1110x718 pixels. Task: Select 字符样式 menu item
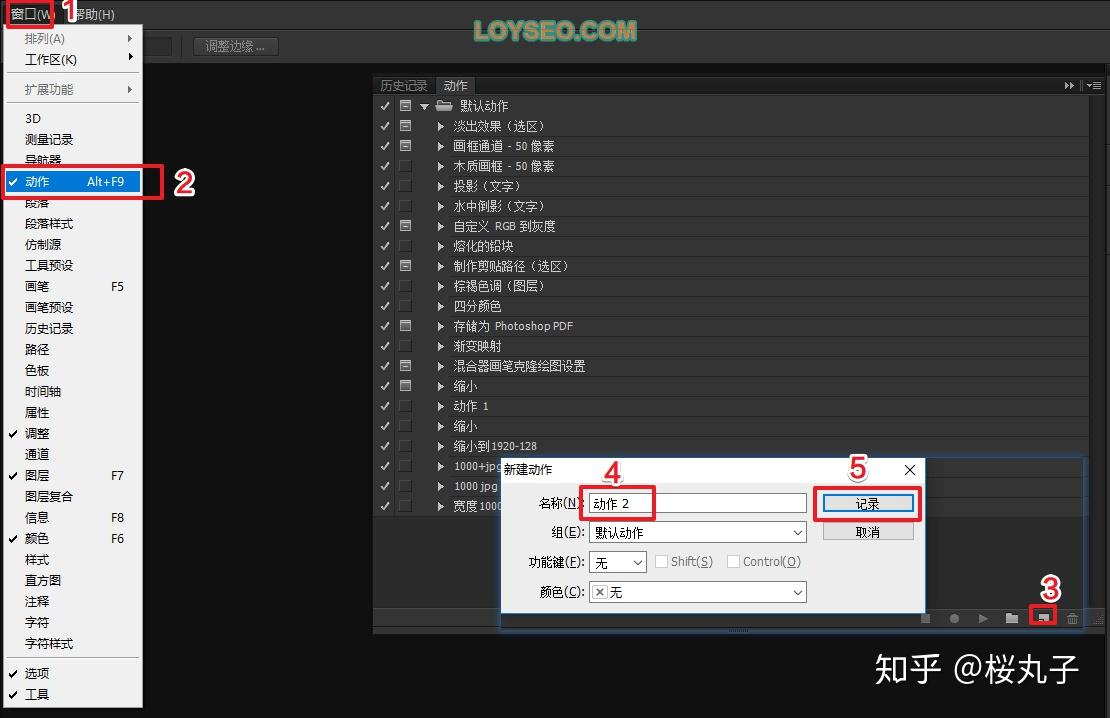click(72, 643)
